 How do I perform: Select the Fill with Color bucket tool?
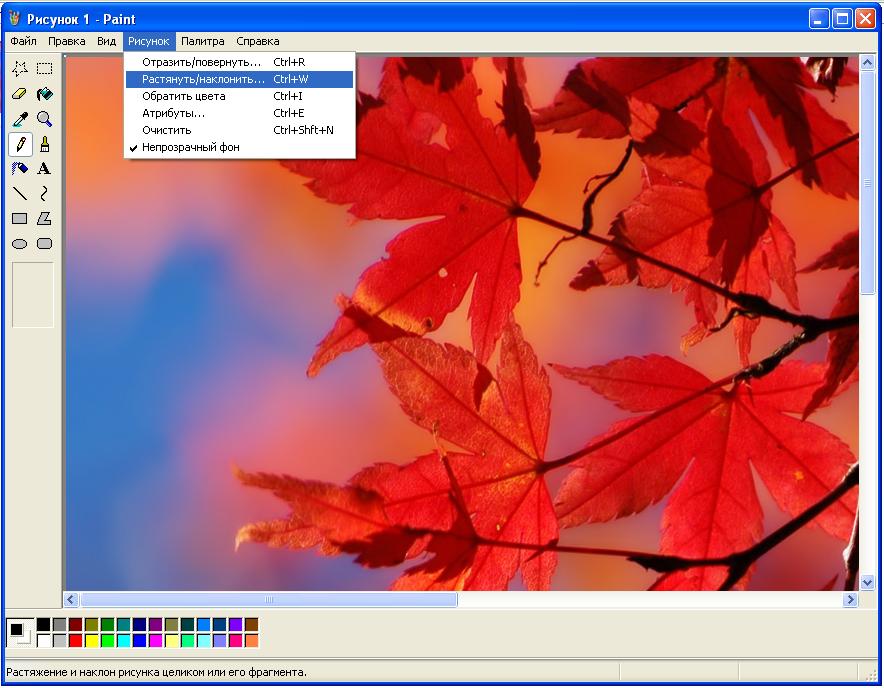(44, 94)
